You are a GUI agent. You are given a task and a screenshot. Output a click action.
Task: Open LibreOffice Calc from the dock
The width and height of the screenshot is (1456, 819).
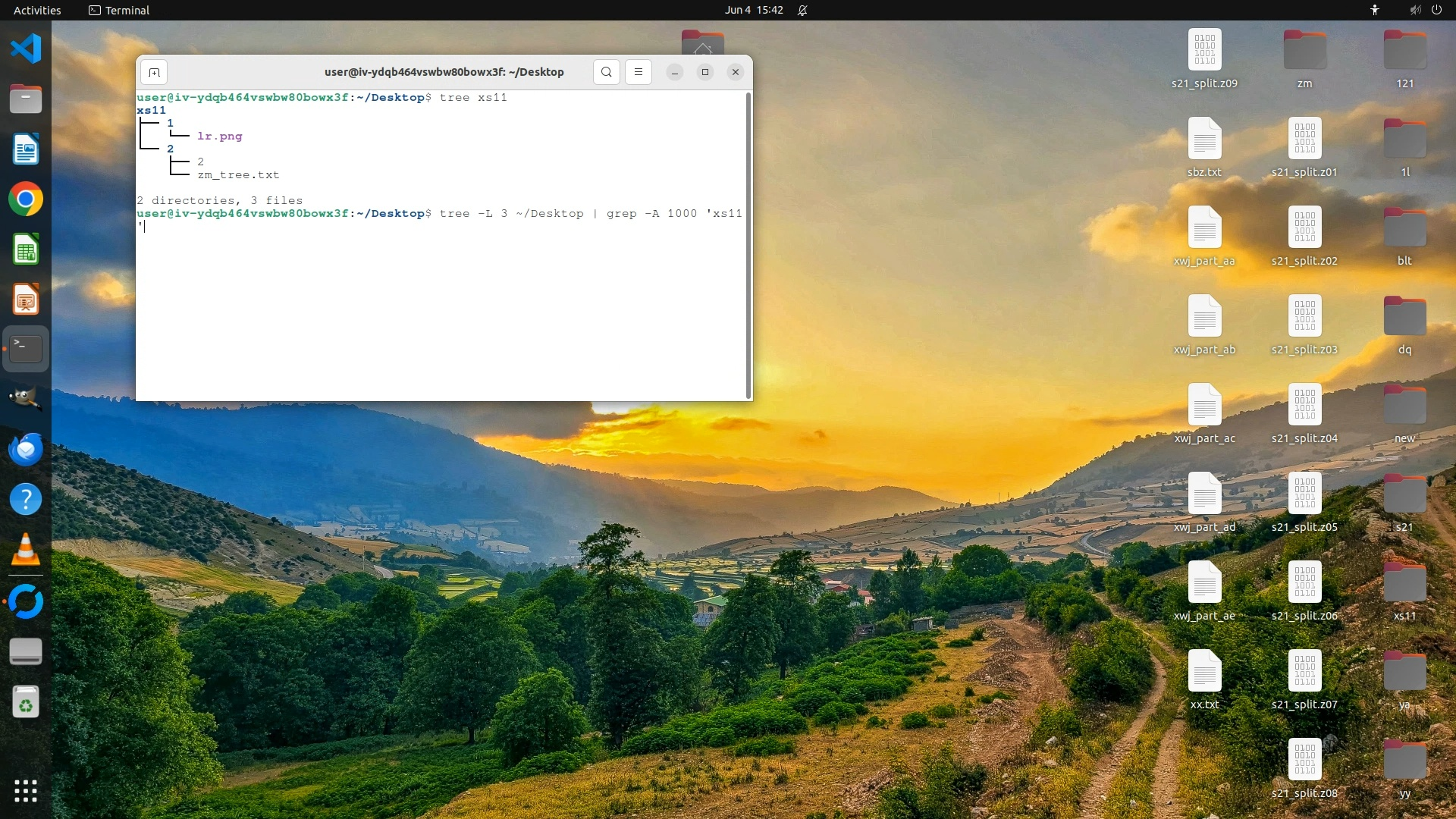[x=26, y=249]
